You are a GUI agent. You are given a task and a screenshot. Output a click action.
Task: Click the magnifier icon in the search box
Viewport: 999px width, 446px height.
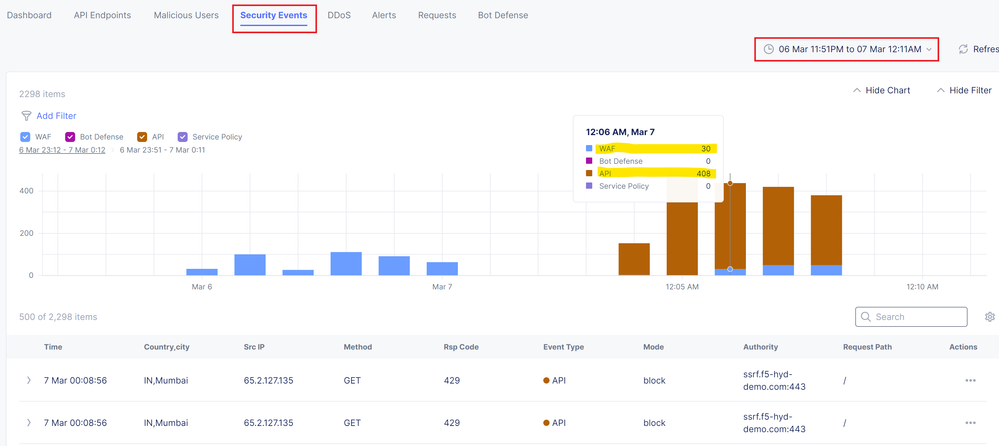pyautogui.click(x=866, y=317)
